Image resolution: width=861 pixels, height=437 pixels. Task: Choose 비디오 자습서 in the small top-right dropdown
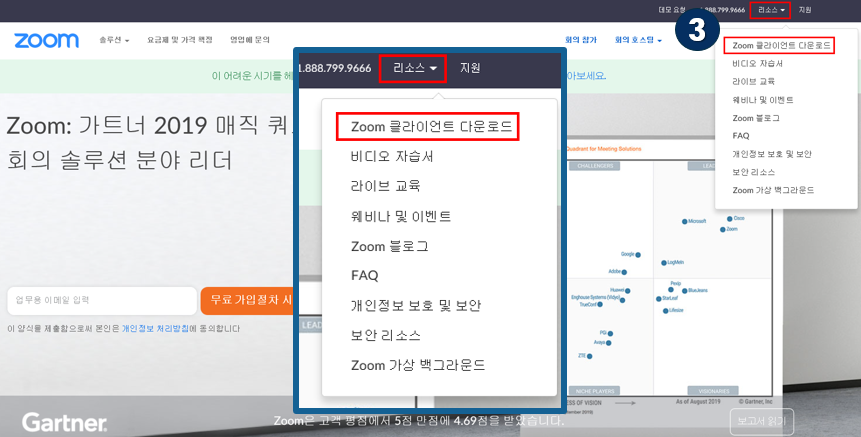tap(757, 64)
